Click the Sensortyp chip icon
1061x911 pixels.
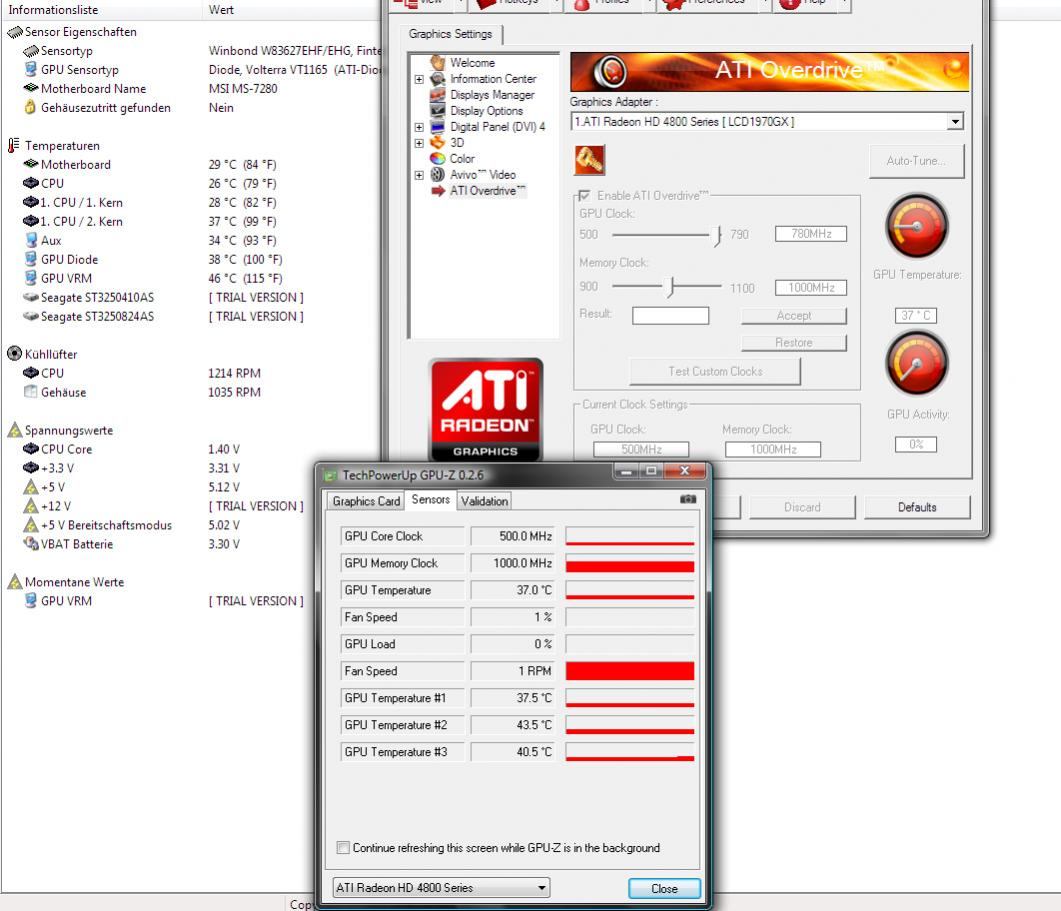tap(30, 51)
